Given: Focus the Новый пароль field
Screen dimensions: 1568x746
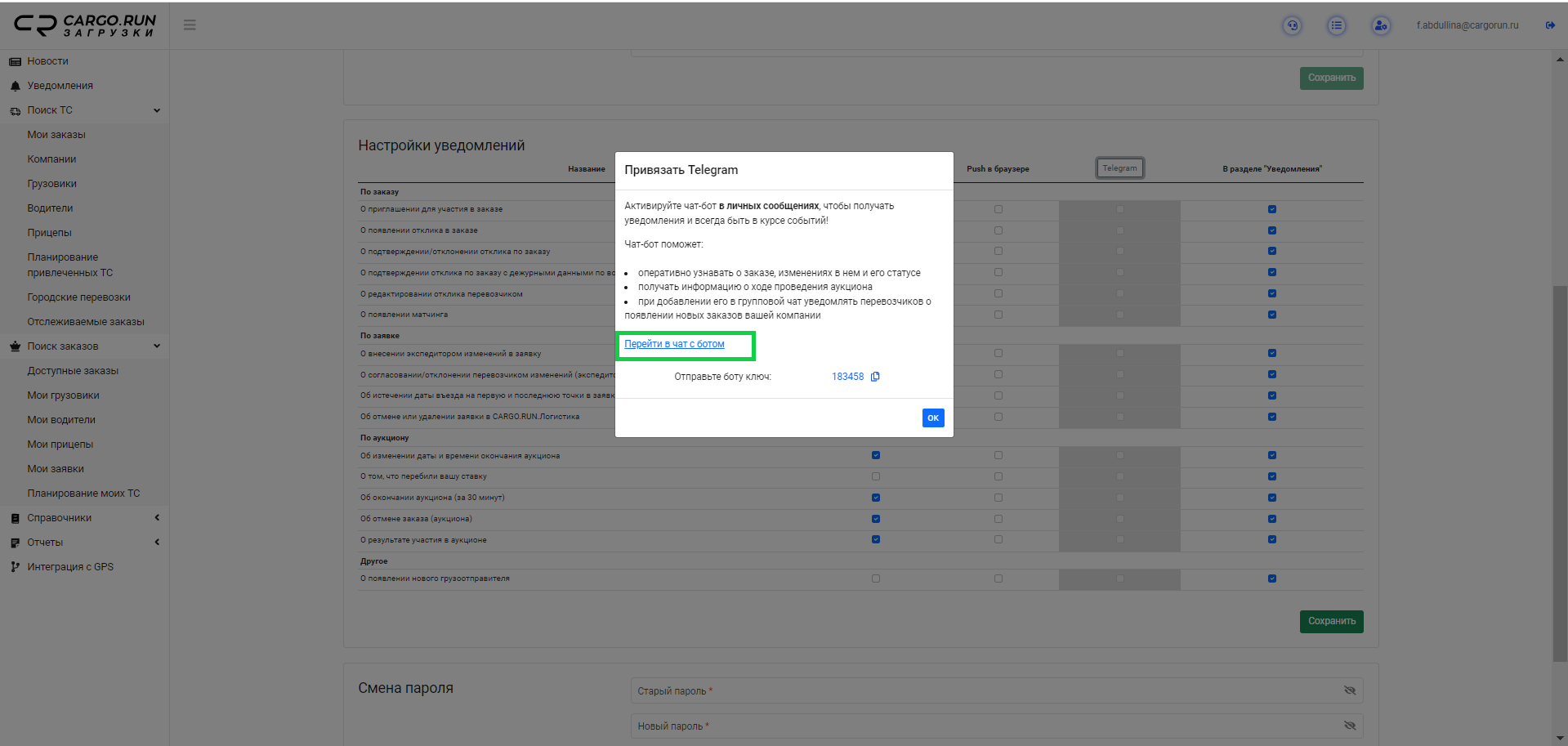Looking at the screenshot, I should pos(997,726).
